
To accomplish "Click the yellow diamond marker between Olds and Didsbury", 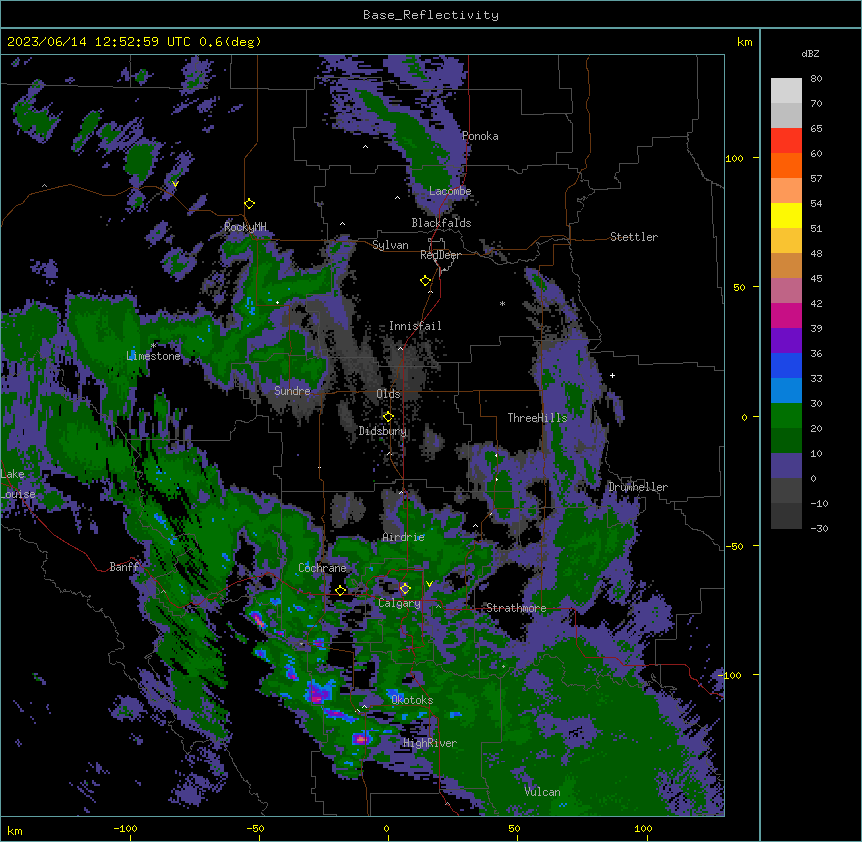I will [388, 416].
